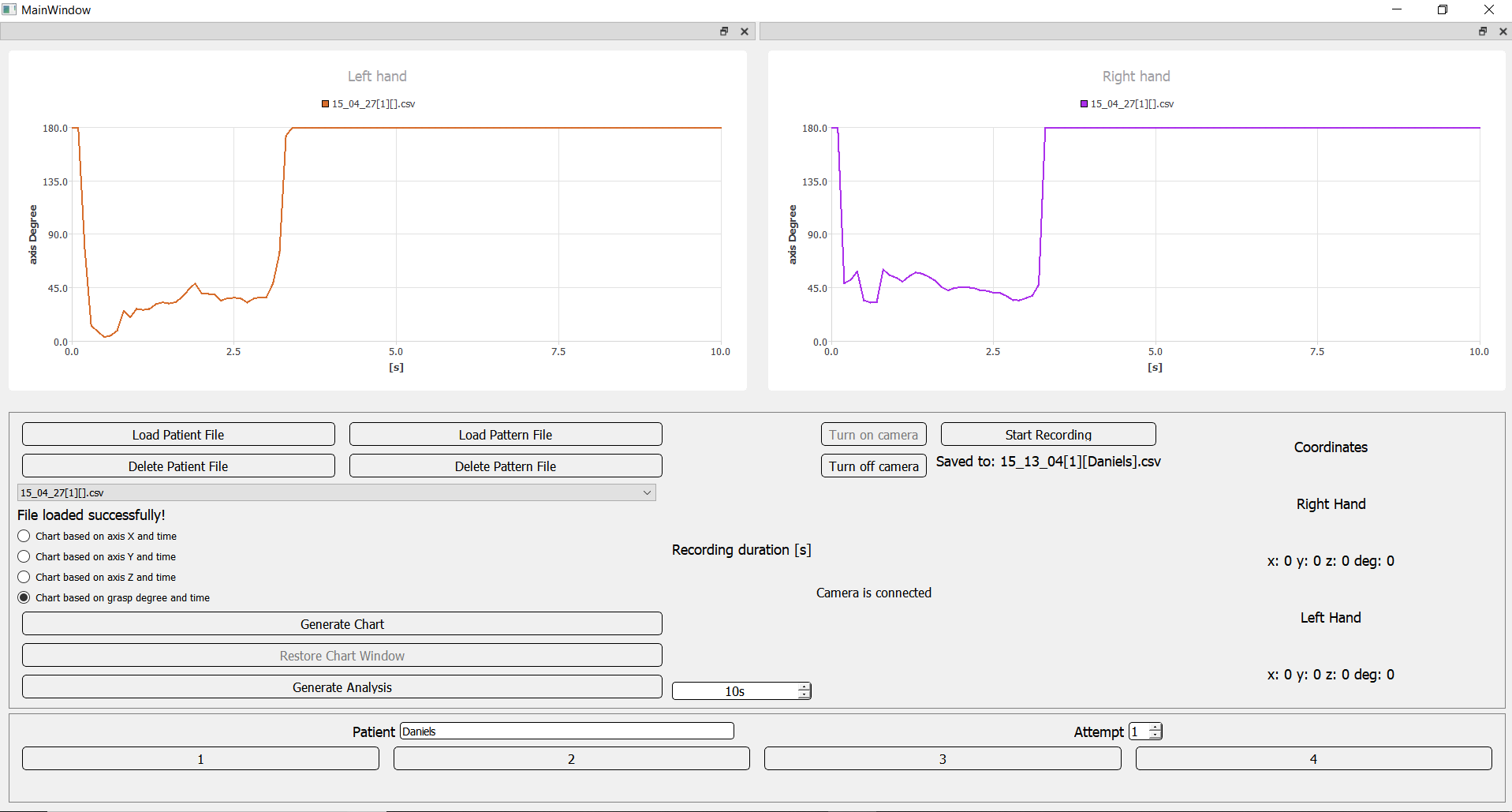Close the Right hand chart dock panel
The height and width of the screenshot is (812, 1512).
(x=1503, y=32)
